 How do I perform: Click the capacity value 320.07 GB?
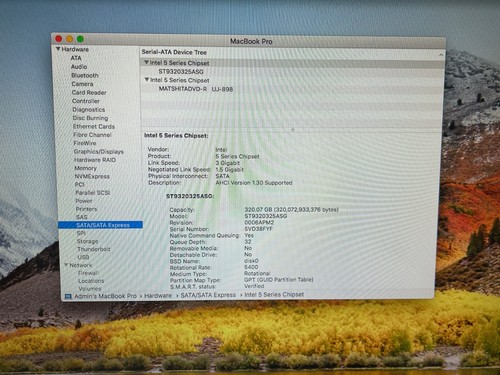tap(291, 210)
